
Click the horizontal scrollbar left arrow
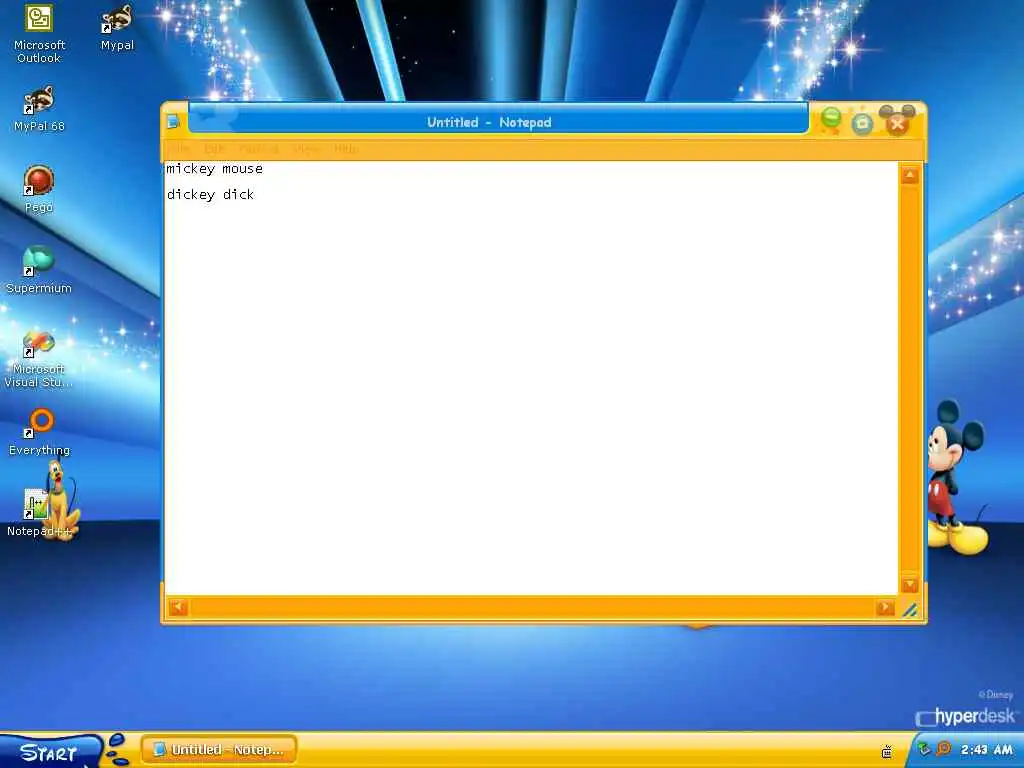(178, 607)
